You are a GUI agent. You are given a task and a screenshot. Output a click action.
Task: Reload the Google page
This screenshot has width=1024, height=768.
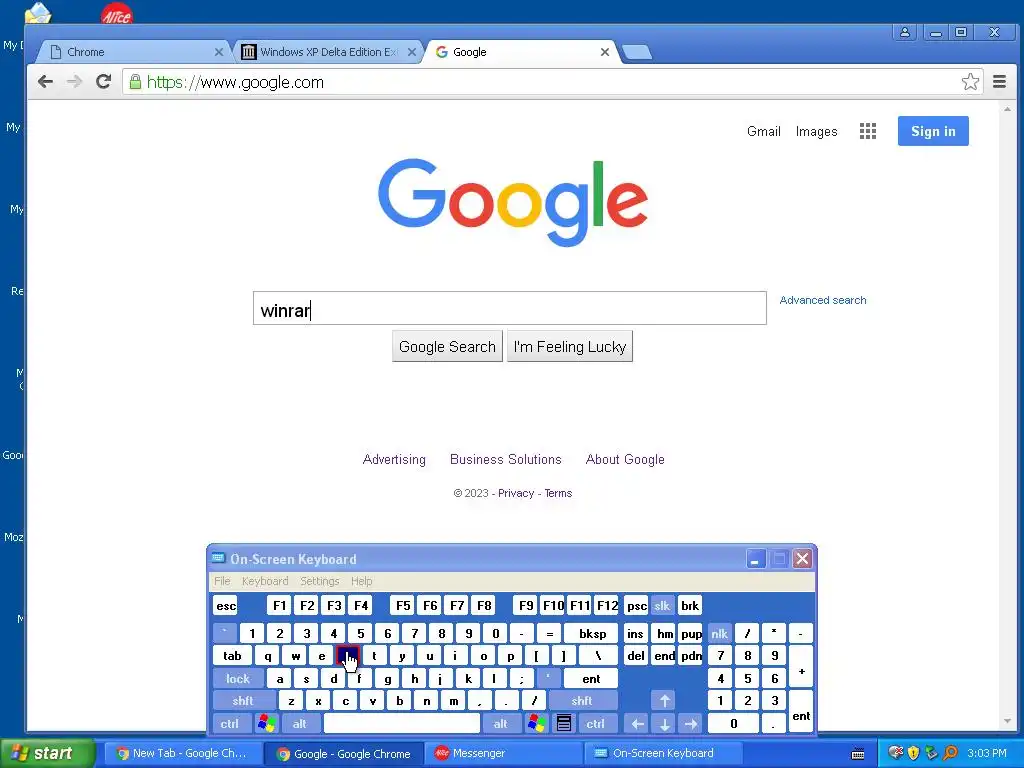click(x=103, y=82)
